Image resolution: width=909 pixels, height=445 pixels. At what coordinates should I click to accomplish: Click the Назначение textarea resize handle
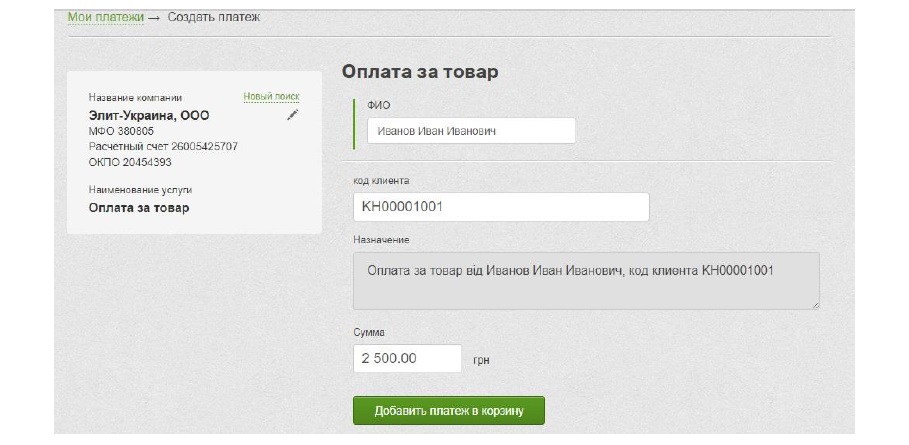tap(815, 304)
